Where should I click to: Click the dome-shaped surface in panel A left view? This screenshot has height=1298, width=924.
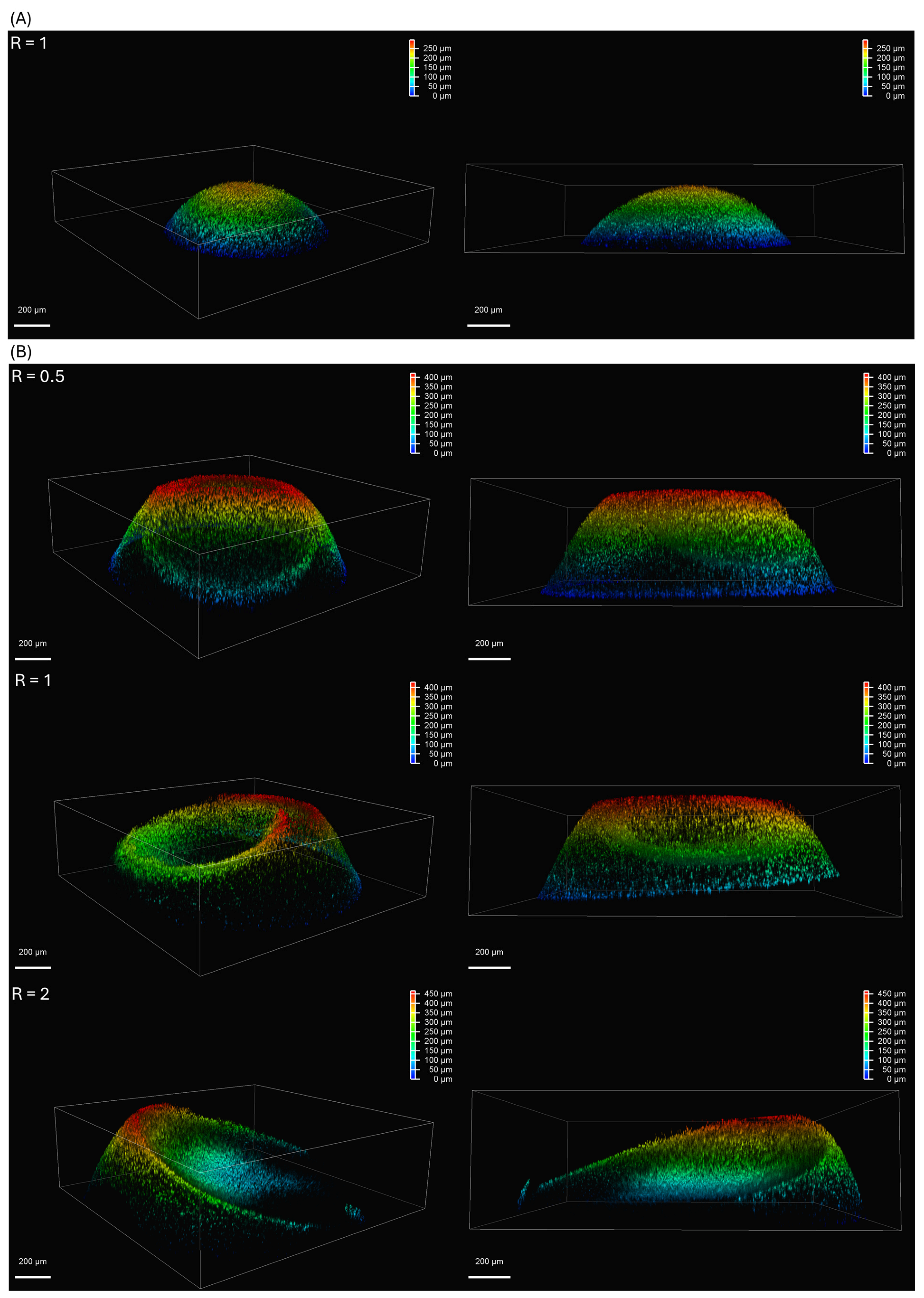click(246, 219)
